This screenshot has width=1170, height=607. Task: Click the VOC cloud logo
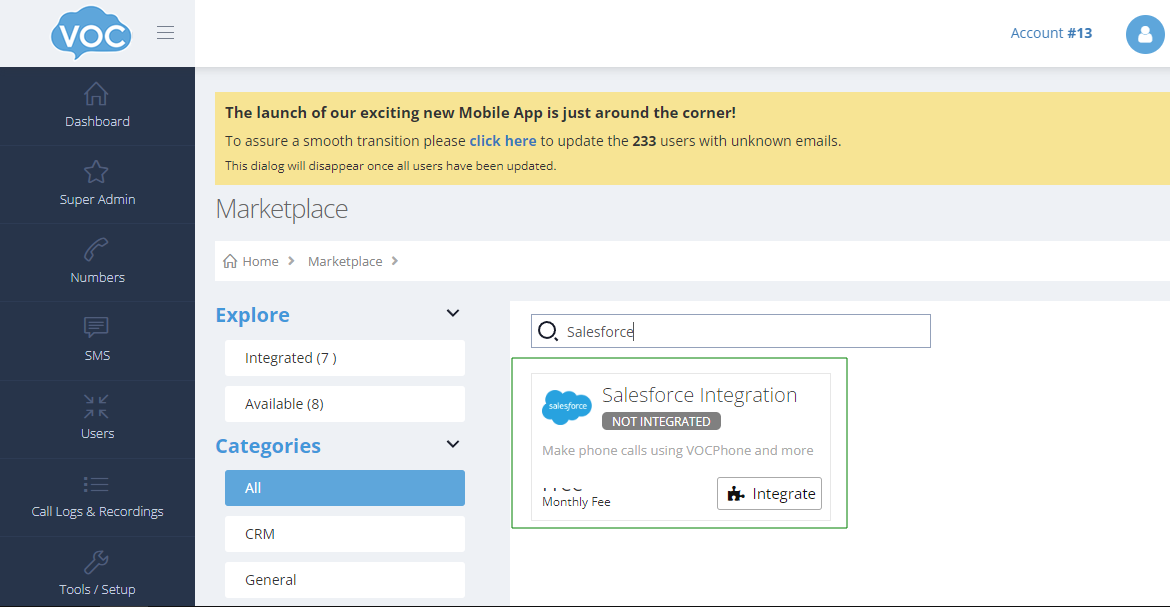(91, 34)
